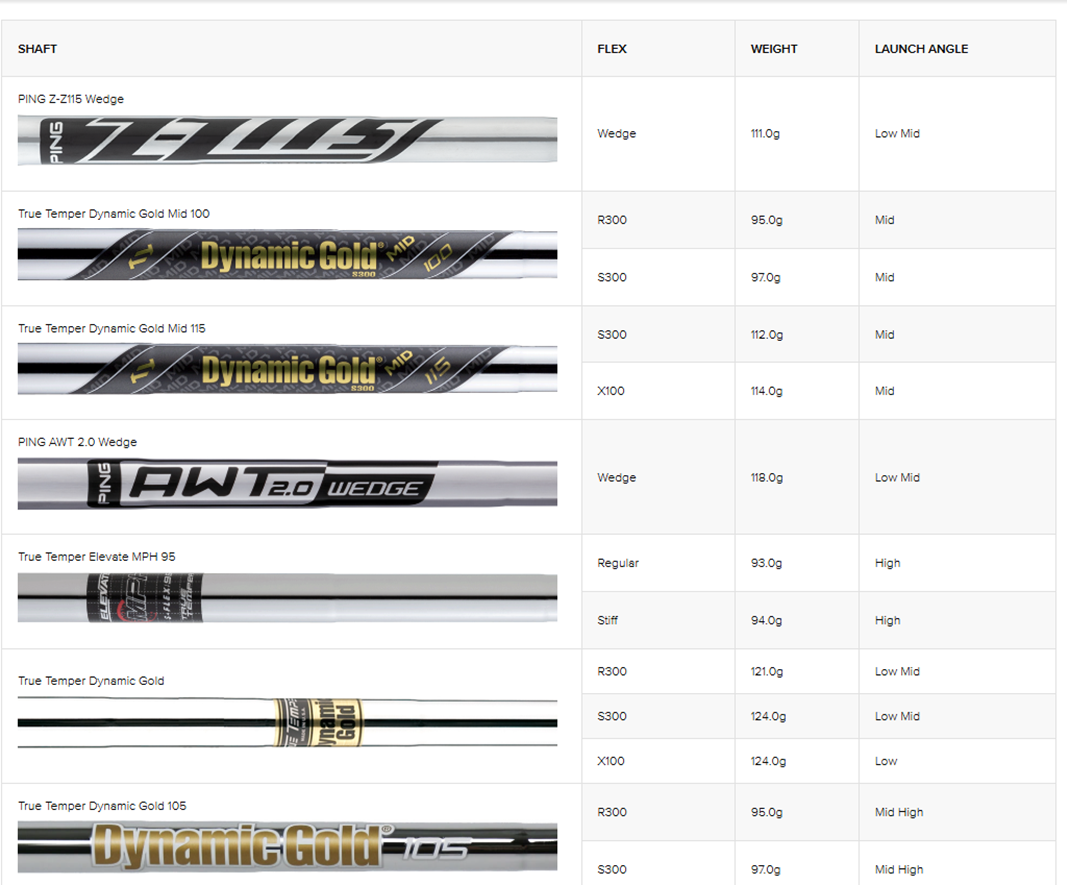Select the 'True Temper Dynamic Gold Mid 100' label

114,214
